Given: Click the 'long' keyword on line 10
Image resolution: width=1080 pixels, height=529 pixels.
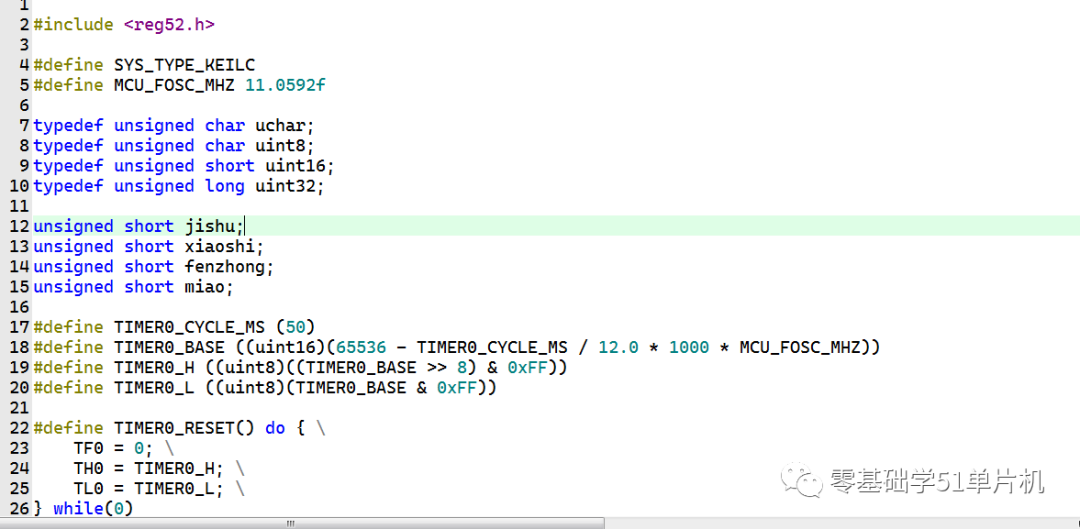Looking at the screenshot, I should [225, 186].
